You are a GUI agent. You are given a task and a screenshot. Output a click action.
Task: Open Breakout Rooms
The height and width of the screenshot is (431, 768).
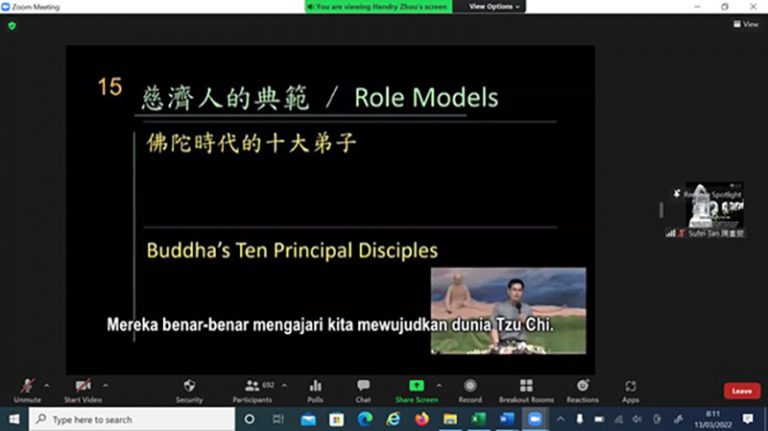526,390
